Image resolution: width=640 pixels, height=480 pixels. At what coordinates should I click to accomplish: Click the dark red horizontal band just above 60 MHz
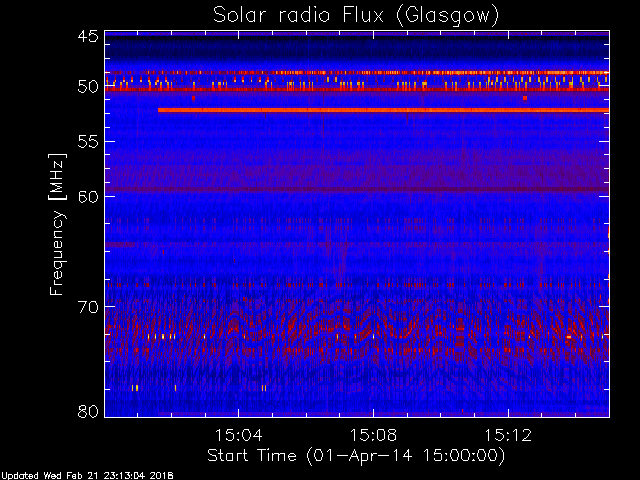click(x=357, y=189)
